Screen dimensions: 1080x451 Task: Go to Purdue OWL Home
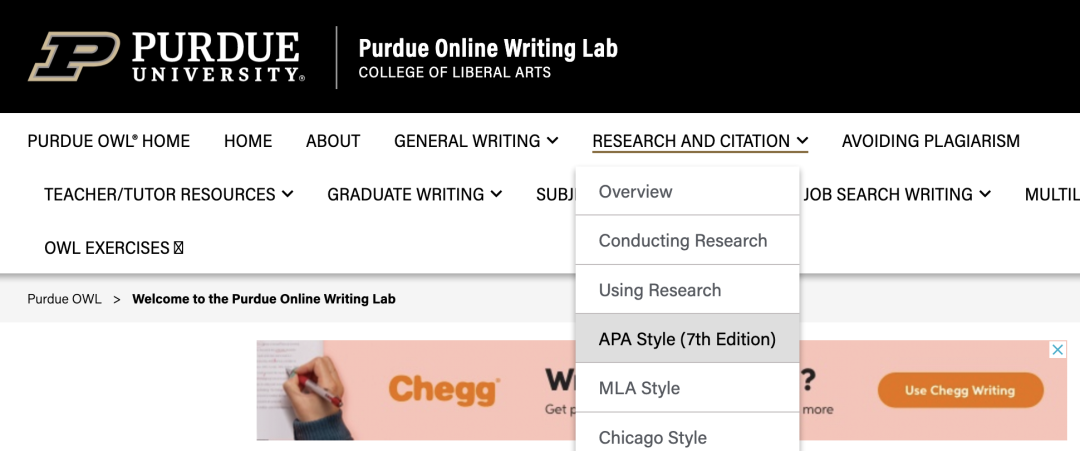(x=109, y=141)
